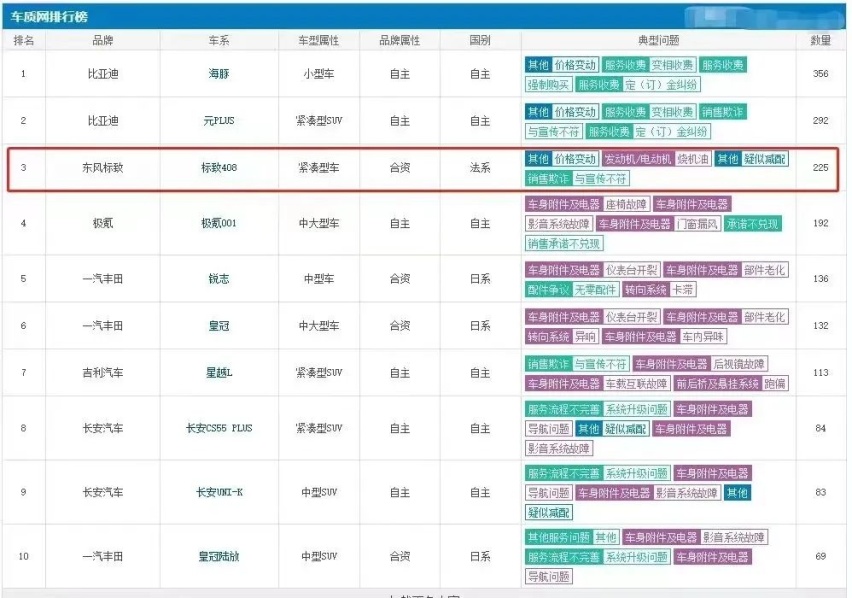Click the 法系 country cell
This screenshot has height=598, width=852.
click(x=480, y=167)
